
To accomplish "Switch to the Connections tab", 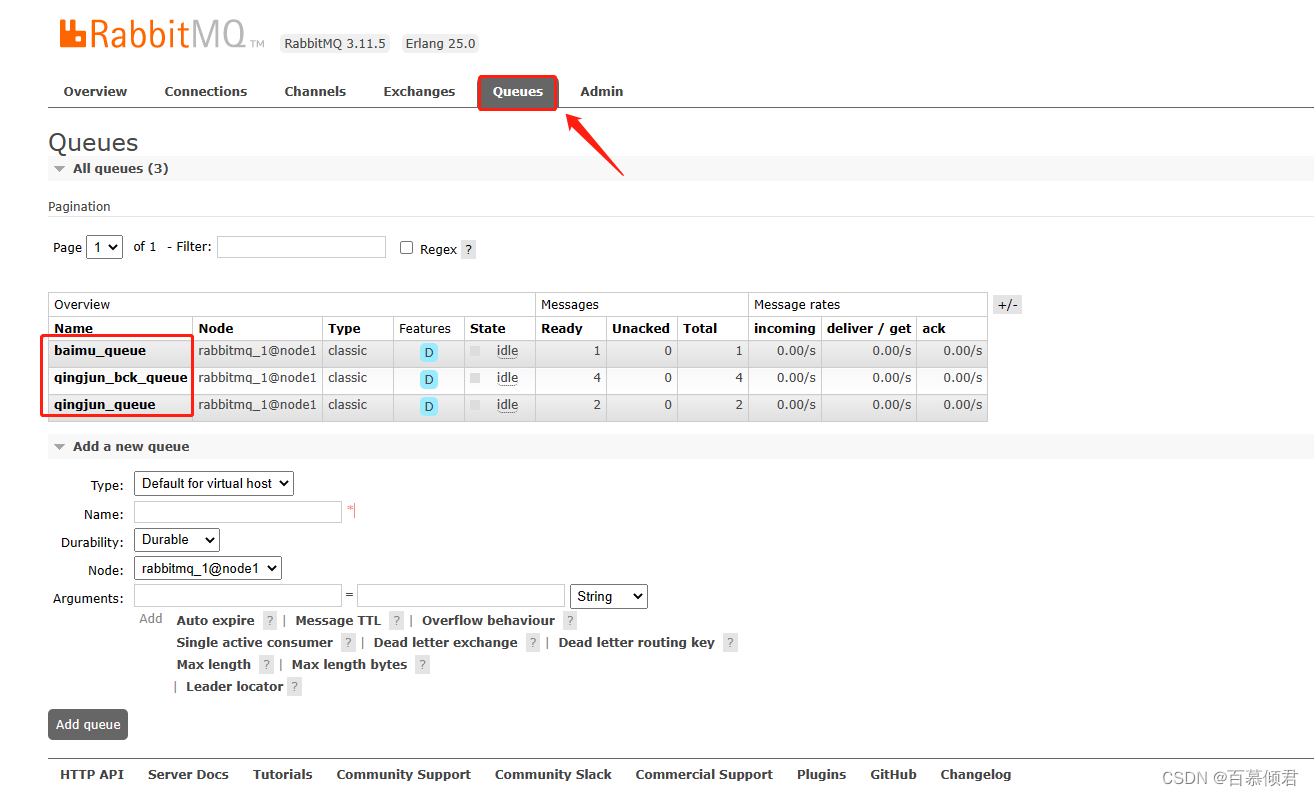I will tap(206, 92).
